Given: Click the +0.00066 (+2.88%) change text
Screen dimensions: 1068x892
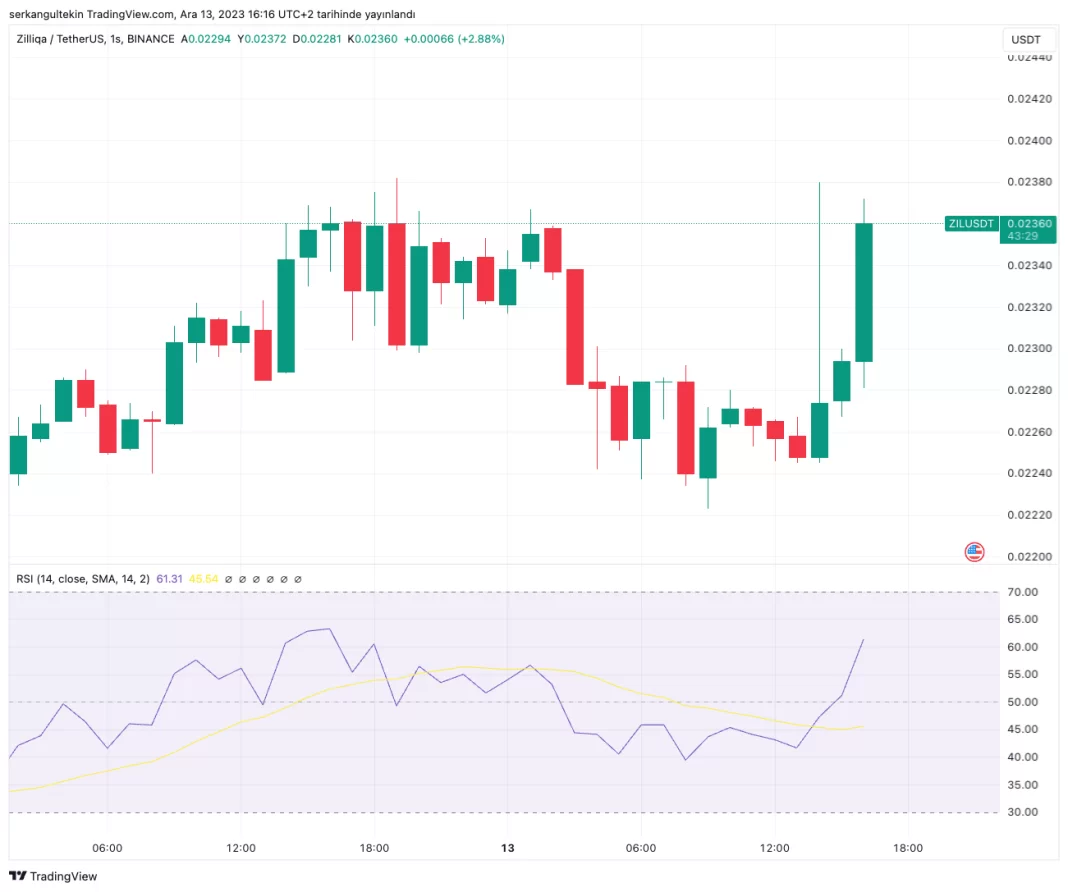Looking at the screenshot, I should 454,39.
